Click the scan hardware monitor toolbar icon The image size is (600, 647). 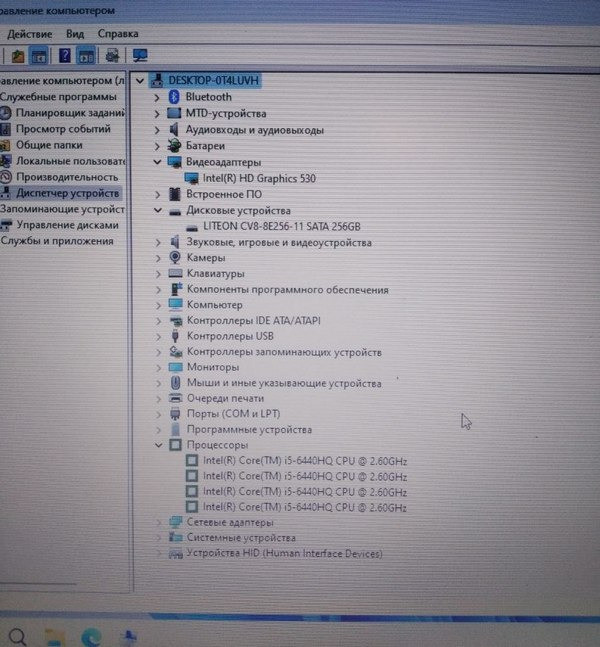[x=140, y=56]
